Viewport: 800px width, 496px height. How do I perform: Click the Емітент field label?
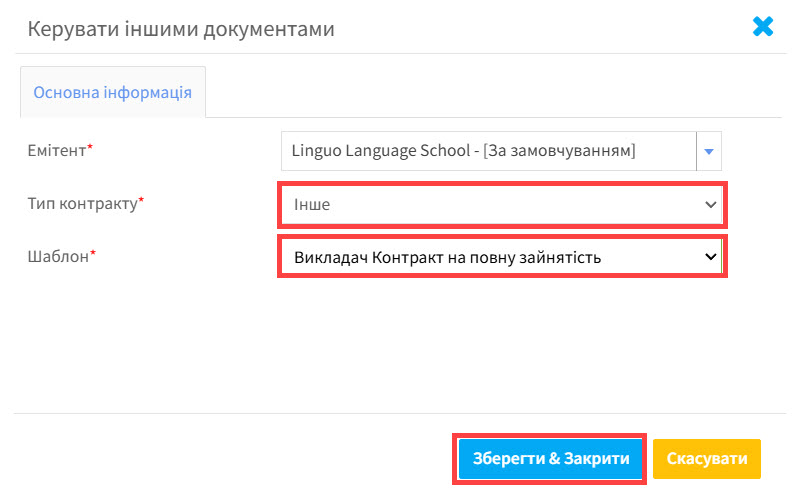(57, 150)
